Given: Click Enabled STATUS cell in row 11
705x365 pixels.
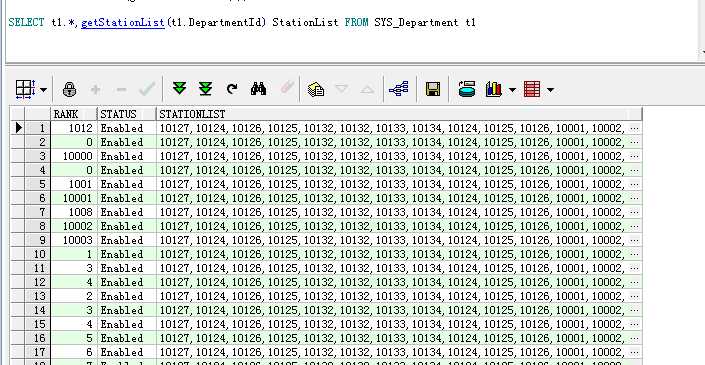Looking at the screenshot, I should click(x=127, y=268).
